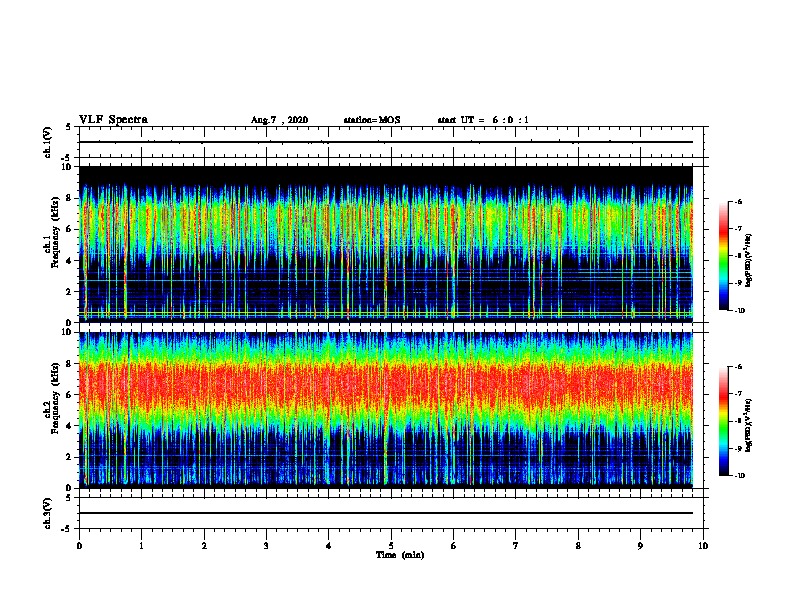The height and width of the screenshot is (612, 792).
Task: Click time axis tick label "0"
Action: tap(79, 546)
